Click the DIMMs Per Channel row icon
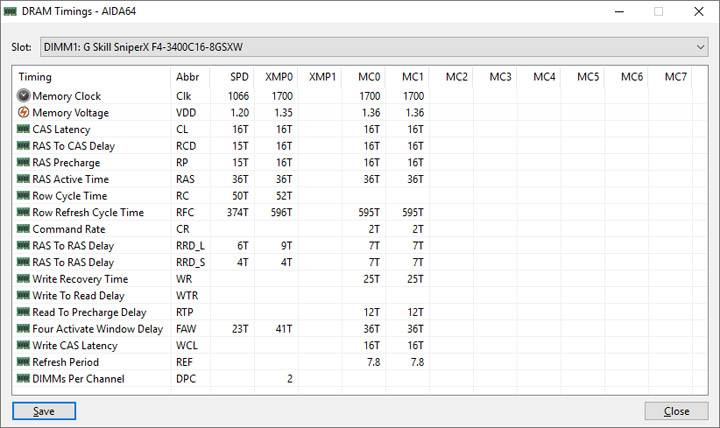Image resolution: width=720 pixels, height=428 pixels. click(23, 378)
